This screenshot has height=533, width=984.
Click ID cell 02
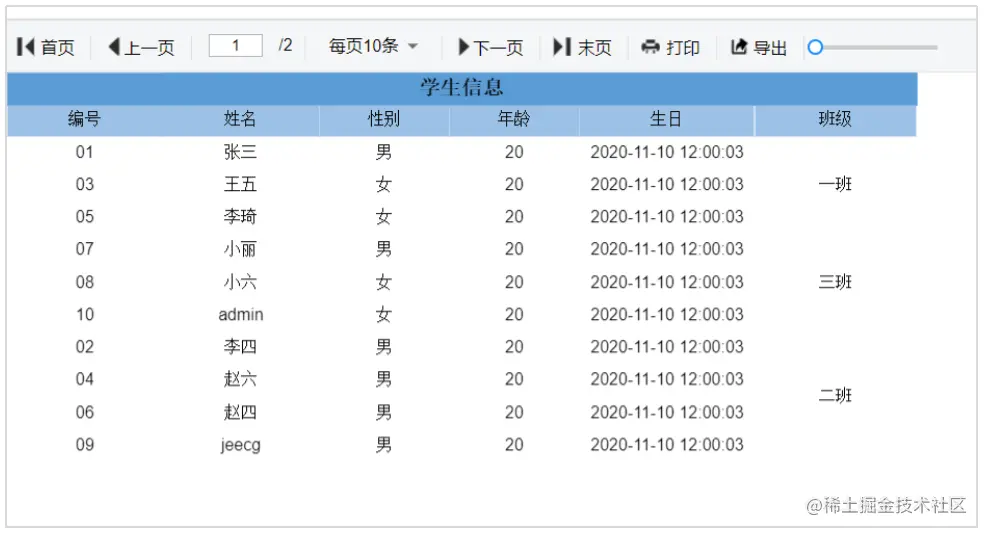85,347
